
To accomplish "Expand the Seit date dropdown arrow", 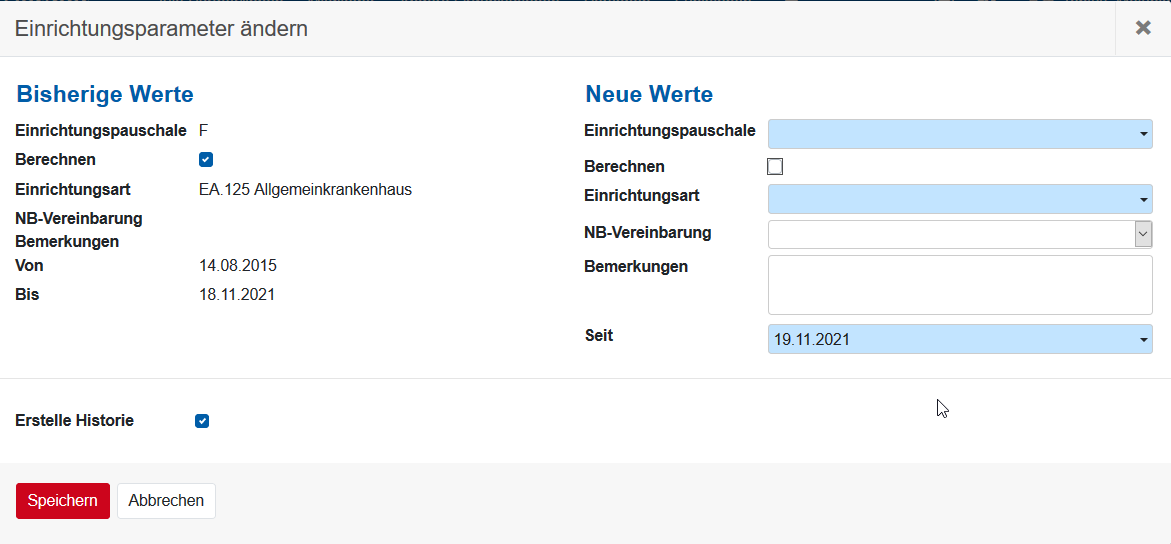I will (x=1143, y=340).
